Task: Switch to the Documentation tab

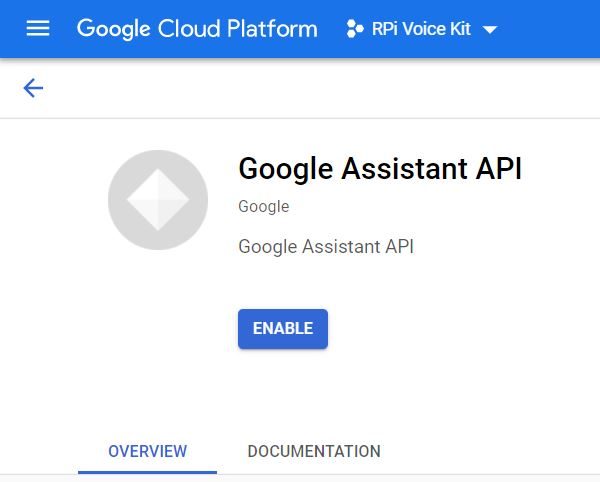Action: 314,451
